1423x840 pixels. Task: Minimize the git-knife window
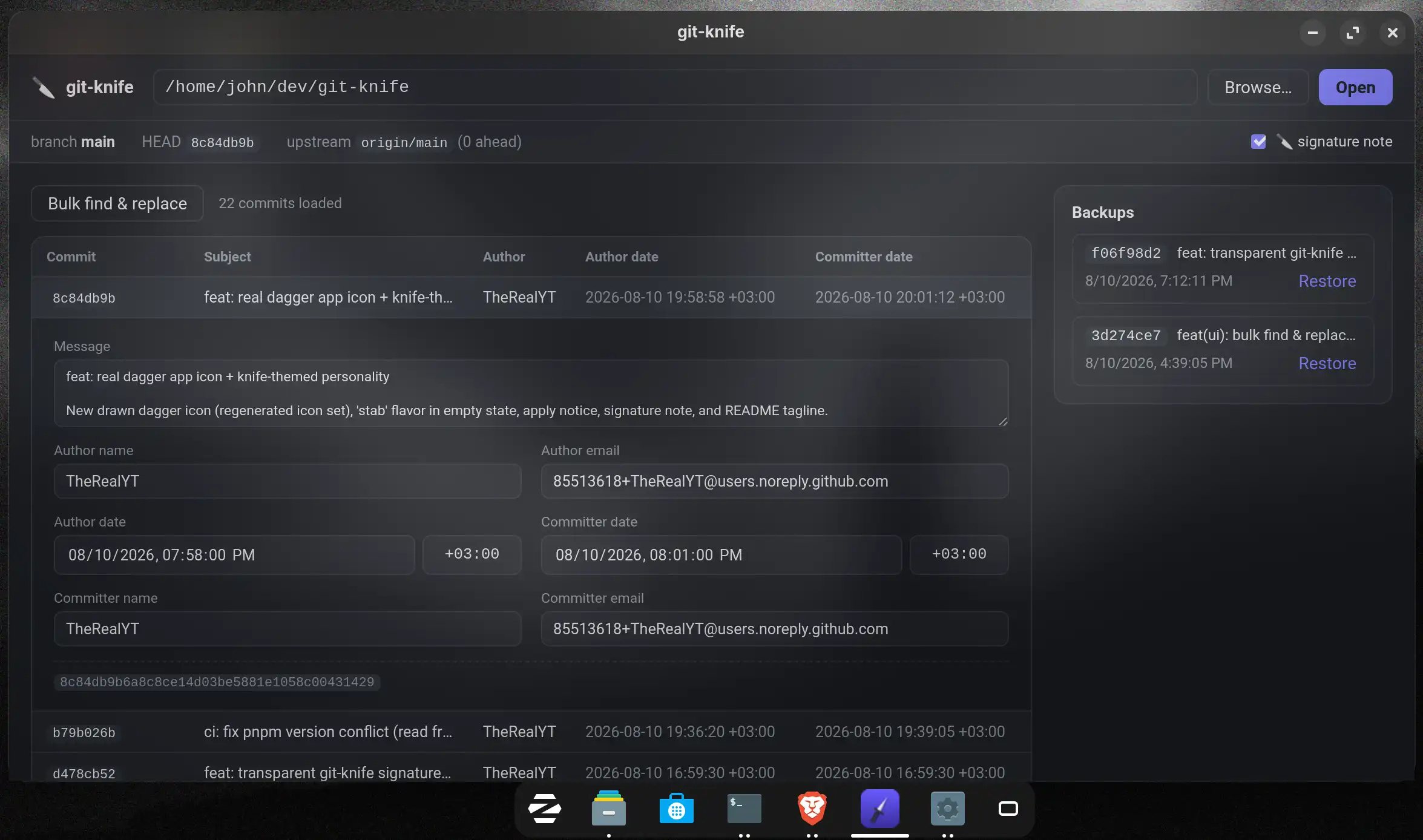pyautogui.click(x=1313, y=33)
